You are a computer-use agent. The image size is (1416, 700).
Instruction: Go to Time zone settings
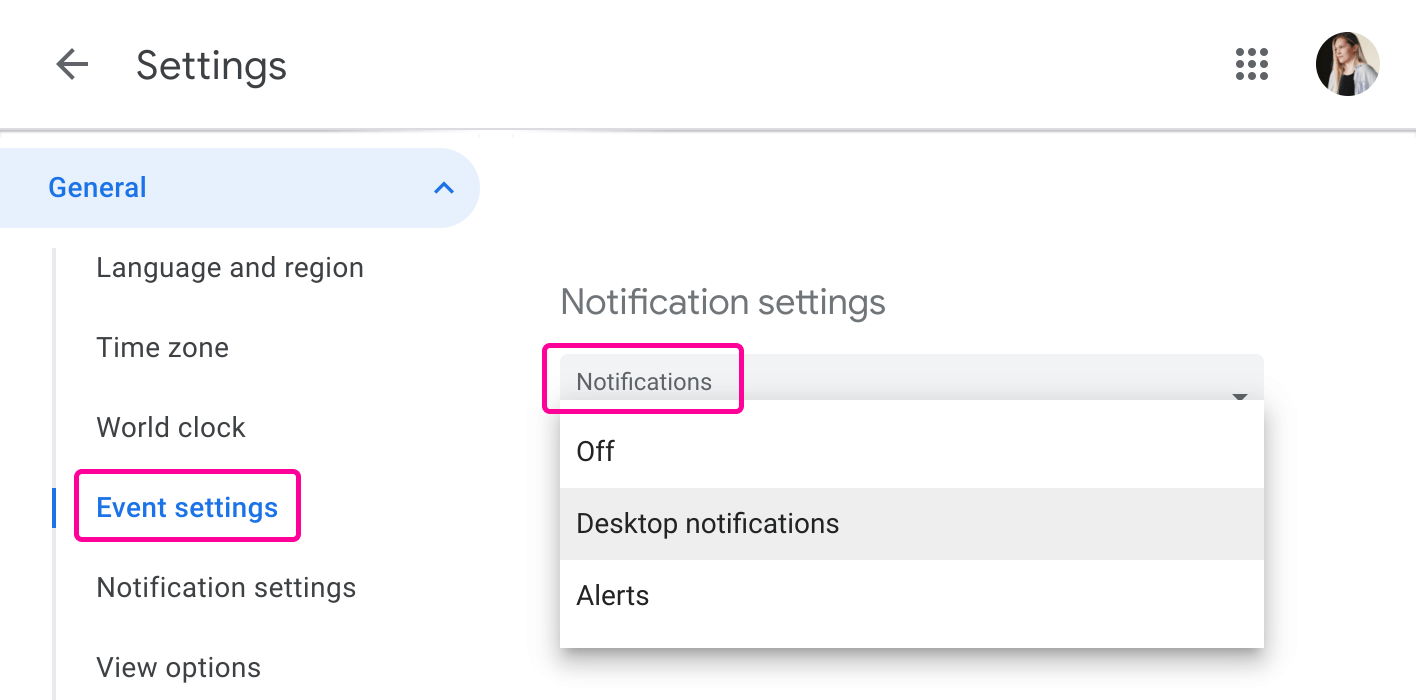(162, 347)
